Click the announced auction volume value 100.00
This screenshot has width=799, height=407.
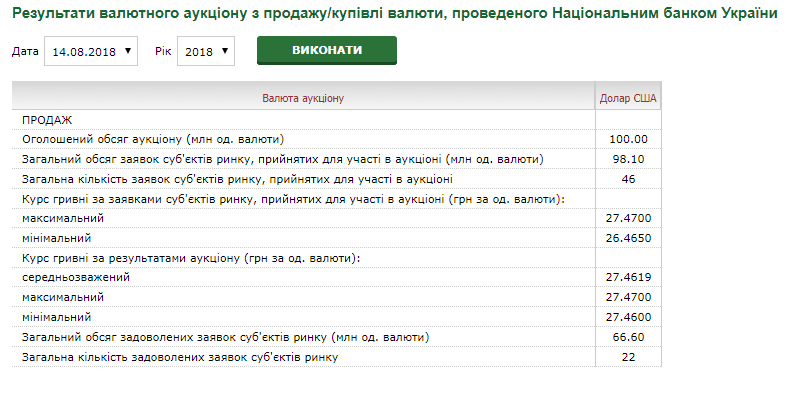628,139
